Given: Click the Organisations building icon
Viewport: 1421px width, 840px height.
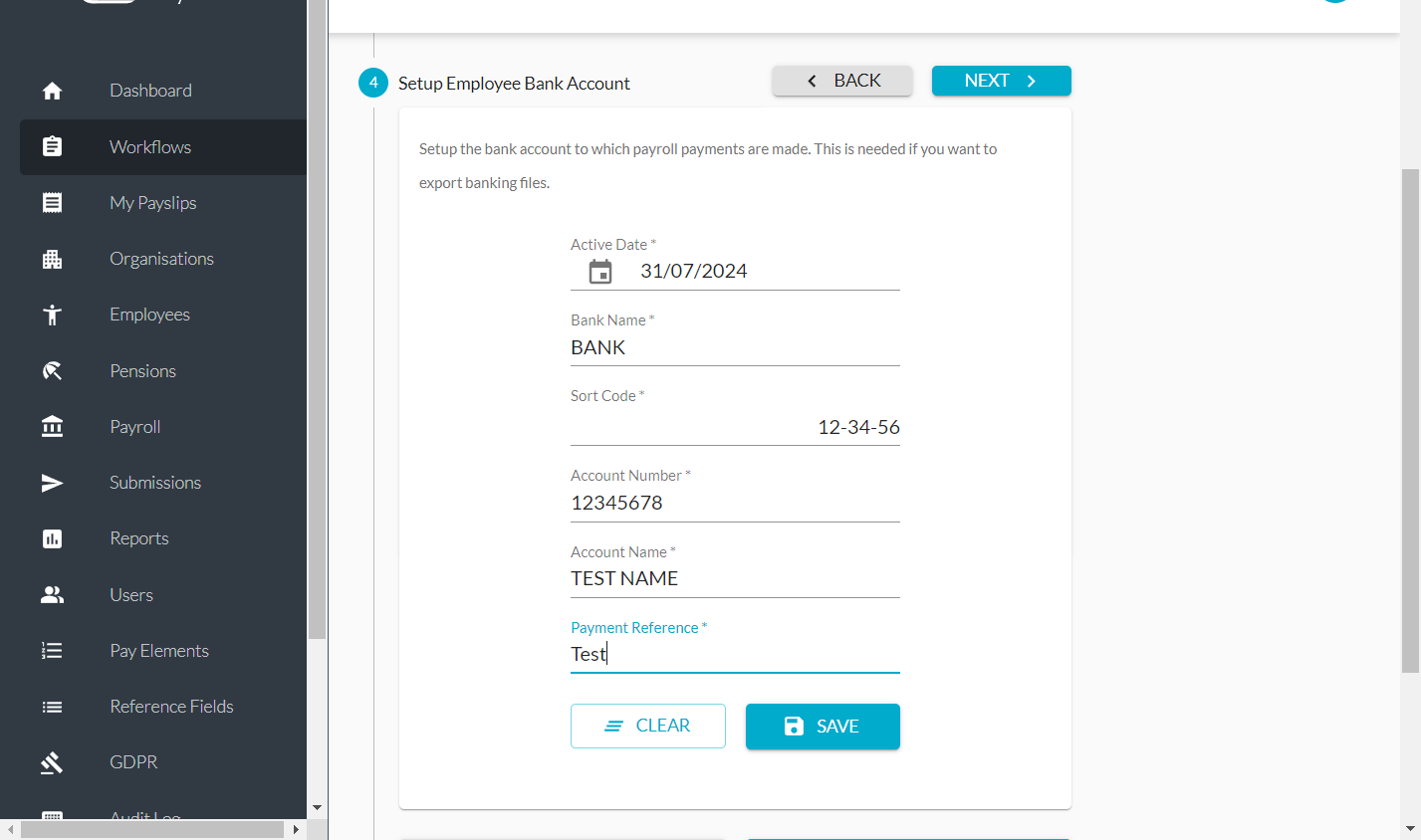Looking at the screenshot, I should tap(53, 259).
